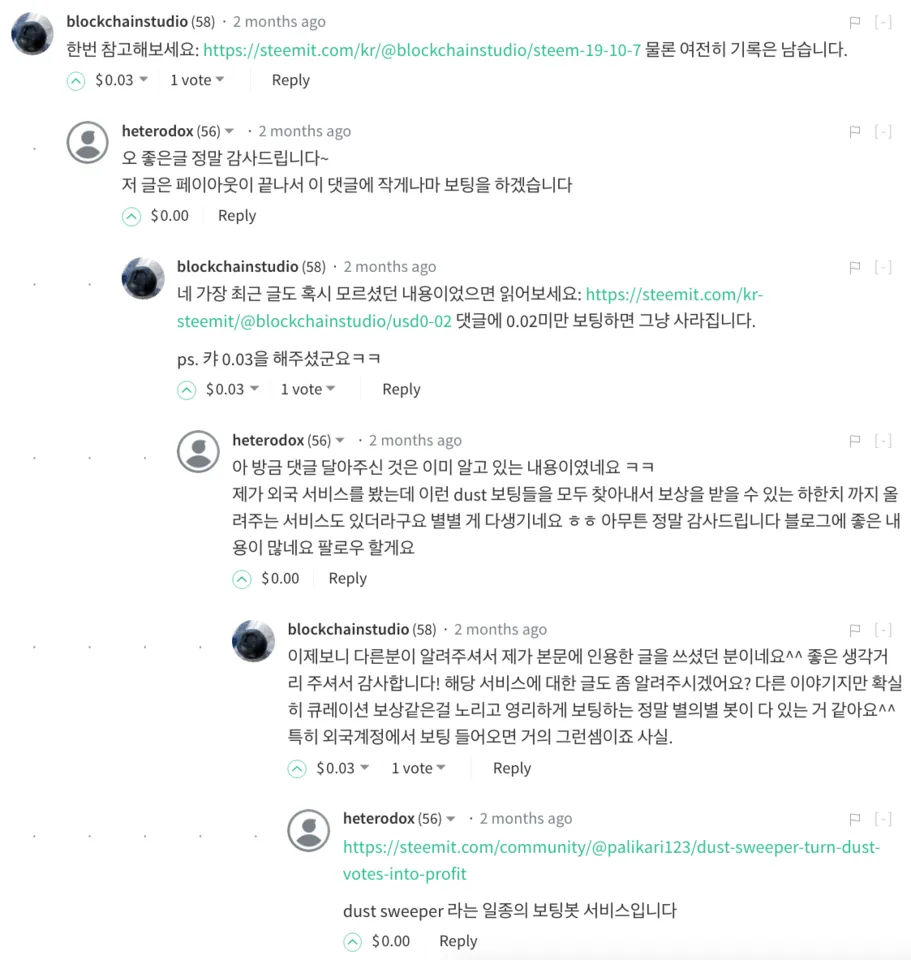Upvote heterodox's first reply showing $0.00
Screen dimensions: 911x960
pos(131,216)
